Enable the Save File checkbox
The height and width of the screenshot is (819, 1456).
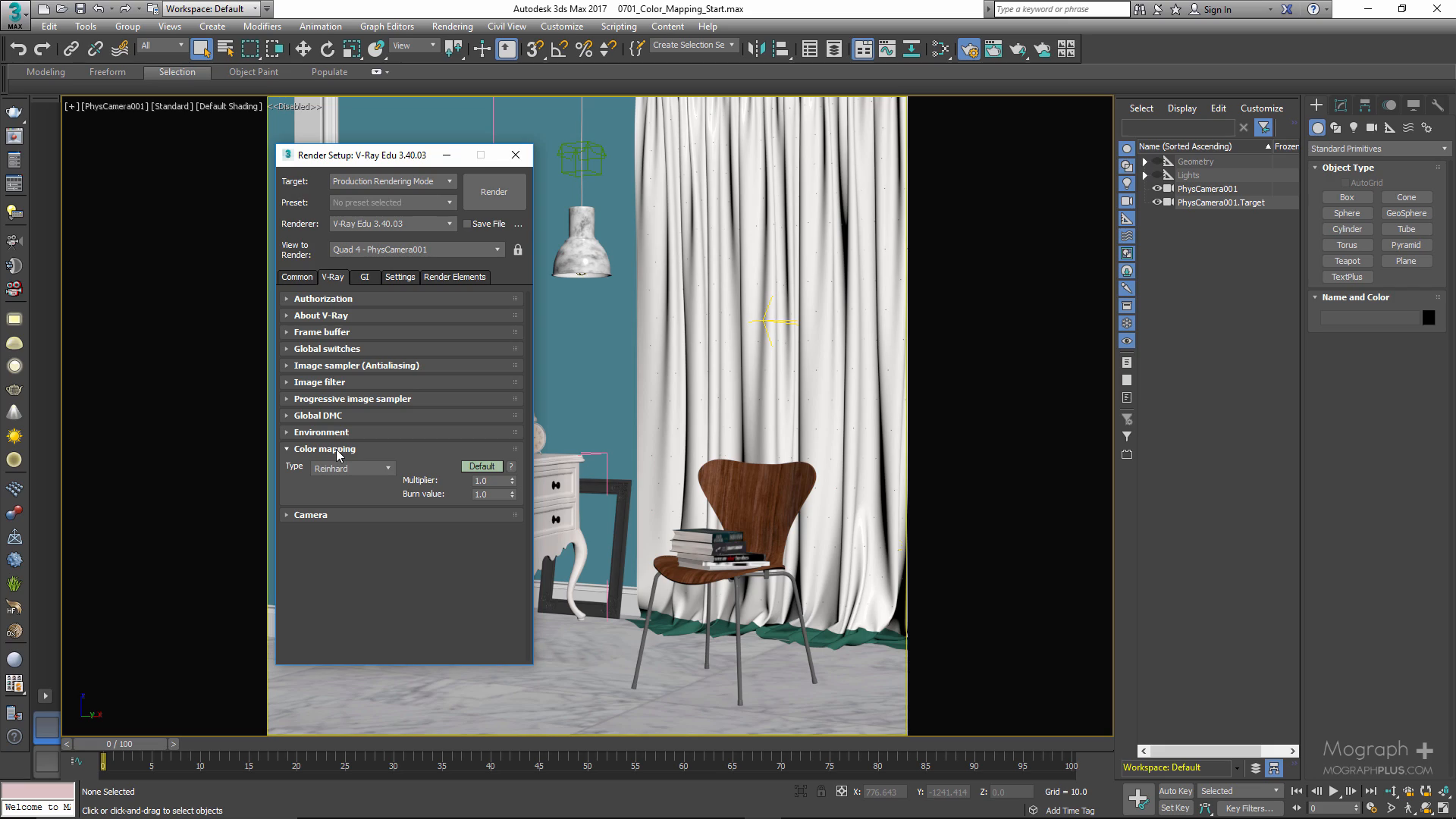[467, 224]
